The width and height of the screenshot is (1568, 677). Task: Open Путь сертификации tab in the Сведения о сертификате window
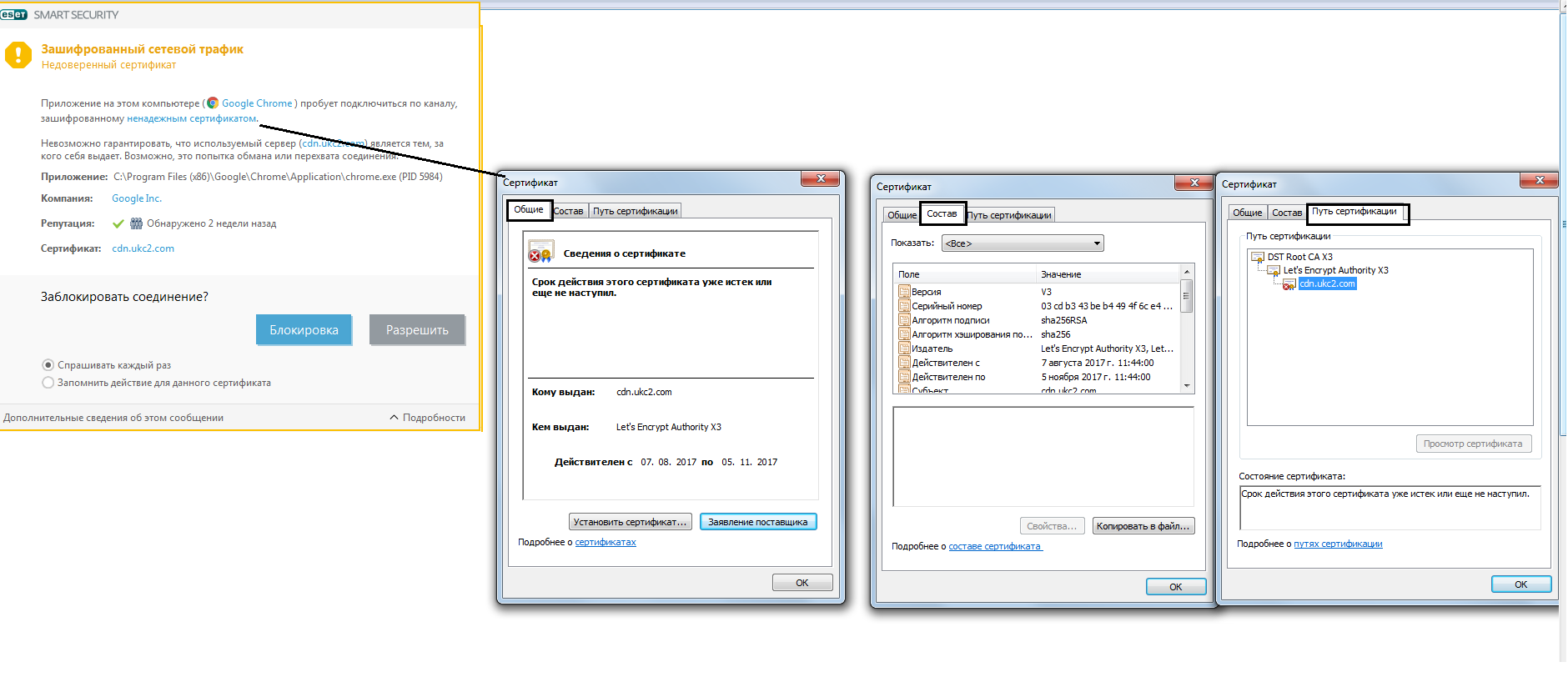636,211
